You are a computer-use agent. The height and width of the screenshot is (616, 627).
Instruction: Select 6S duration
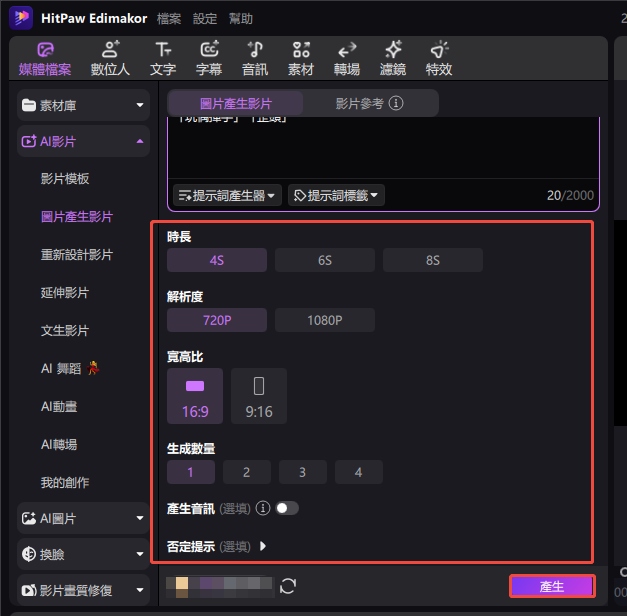coord(325,260)
